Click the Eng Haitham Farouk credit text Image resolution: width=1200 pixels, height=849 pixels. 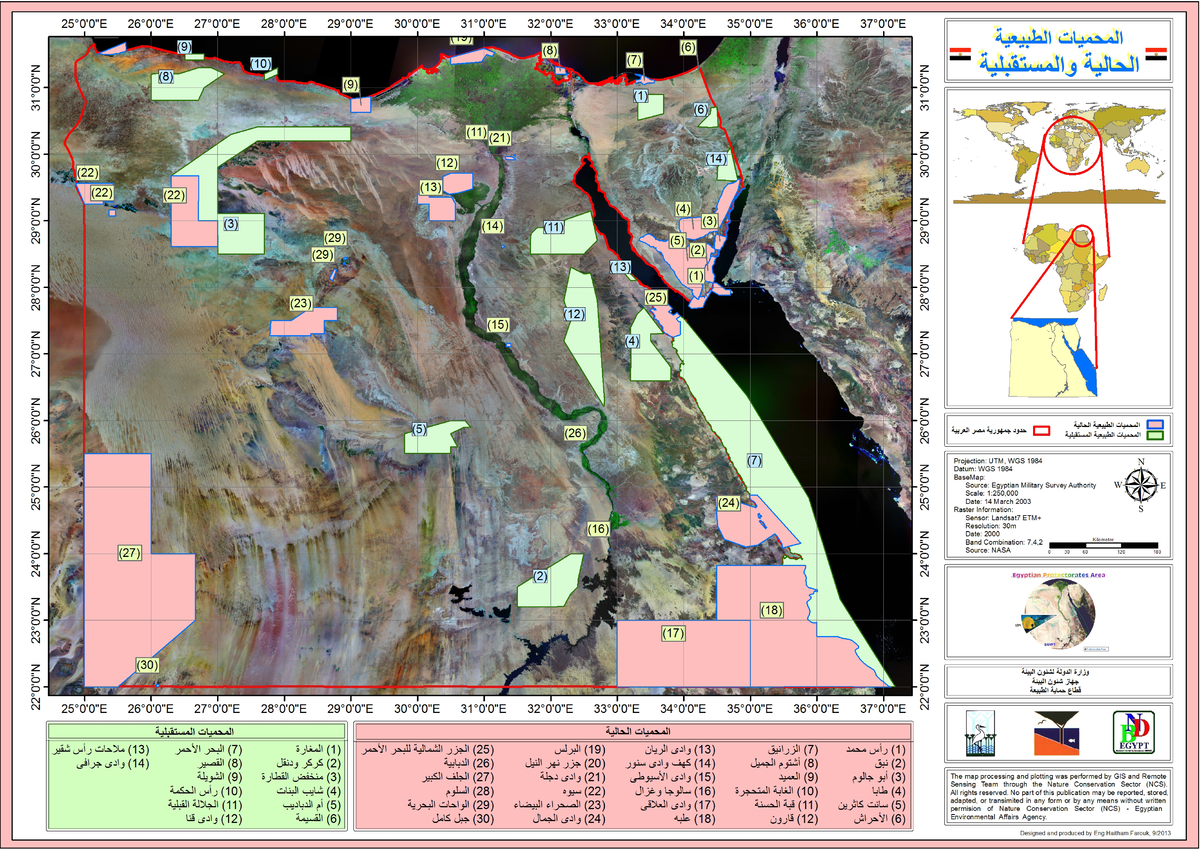pos(1096,832)
